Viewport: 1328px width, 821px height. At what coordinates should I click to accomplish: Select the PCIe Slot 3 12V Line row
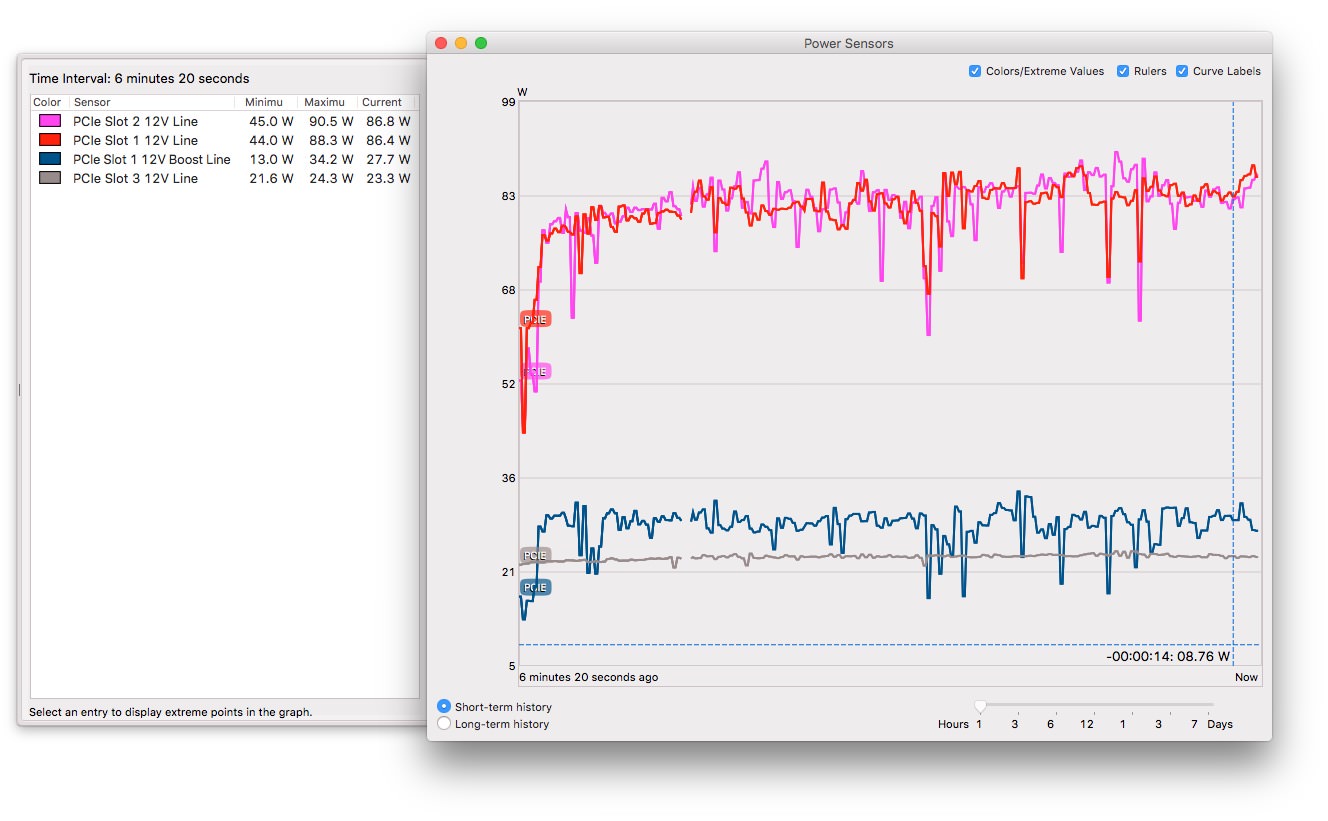click(224, 178)
